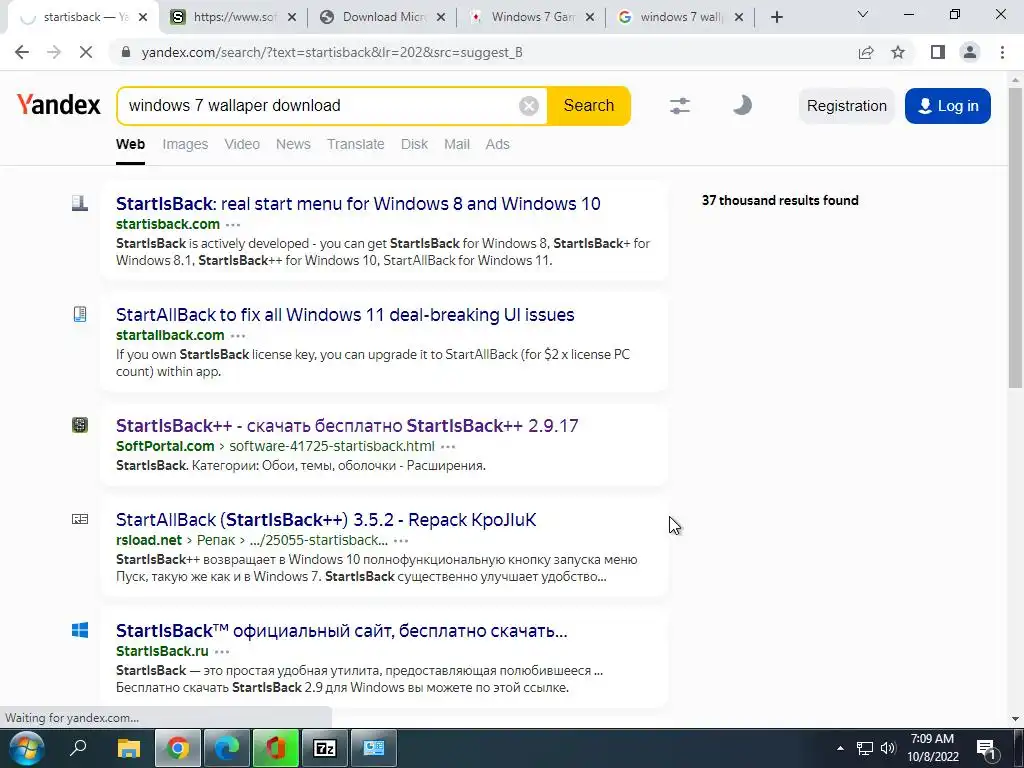Open Windows Start button
Image resolution: width=1024 pixels, height=768 pixels.
point(26,748)
